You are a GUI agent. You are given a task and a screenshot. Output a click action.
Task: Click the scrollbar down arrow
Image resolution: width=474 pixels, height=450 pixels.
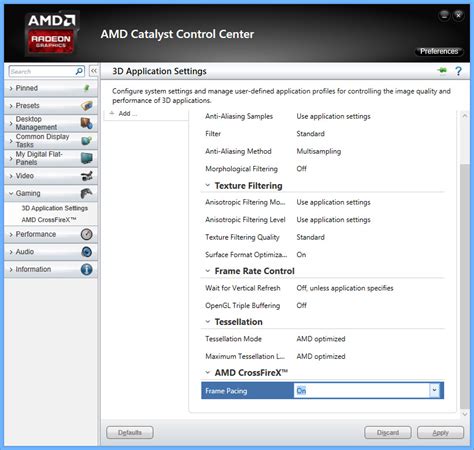pyautogui.click(x=464, y=414)
